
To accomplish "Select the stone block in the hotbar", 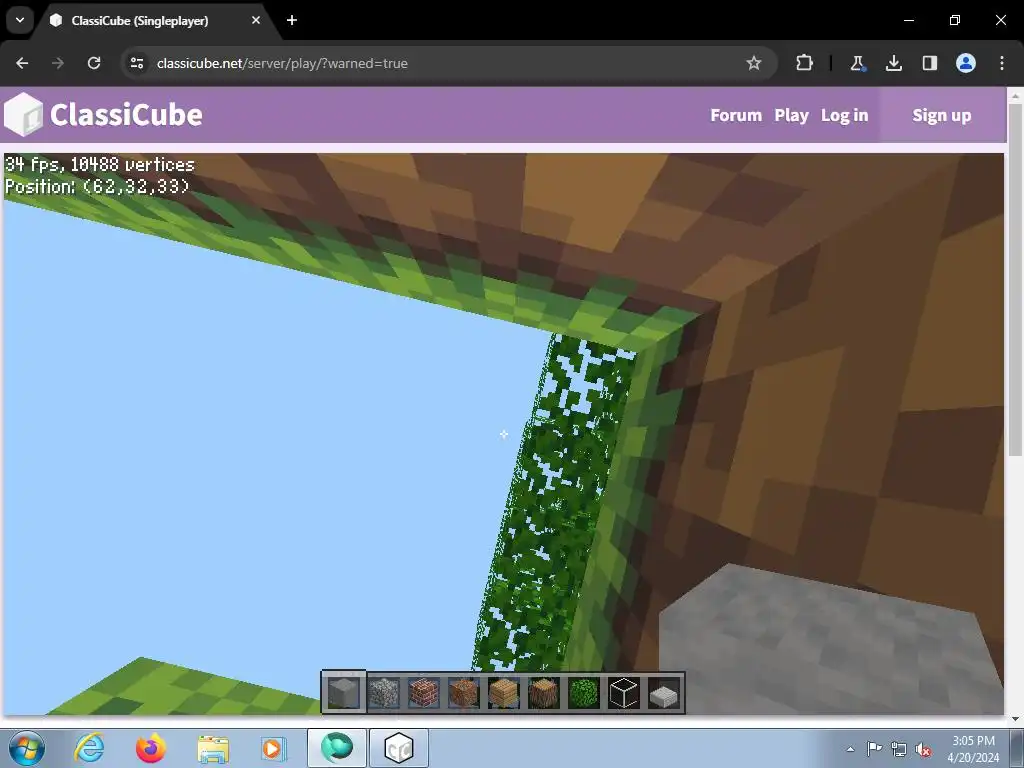I will click(344, 692).
